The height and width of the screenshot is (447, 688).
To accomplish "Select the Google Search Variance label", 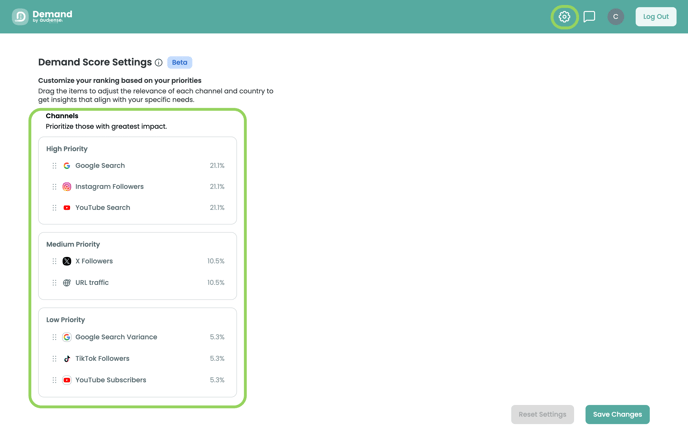I will coord(116,337).
